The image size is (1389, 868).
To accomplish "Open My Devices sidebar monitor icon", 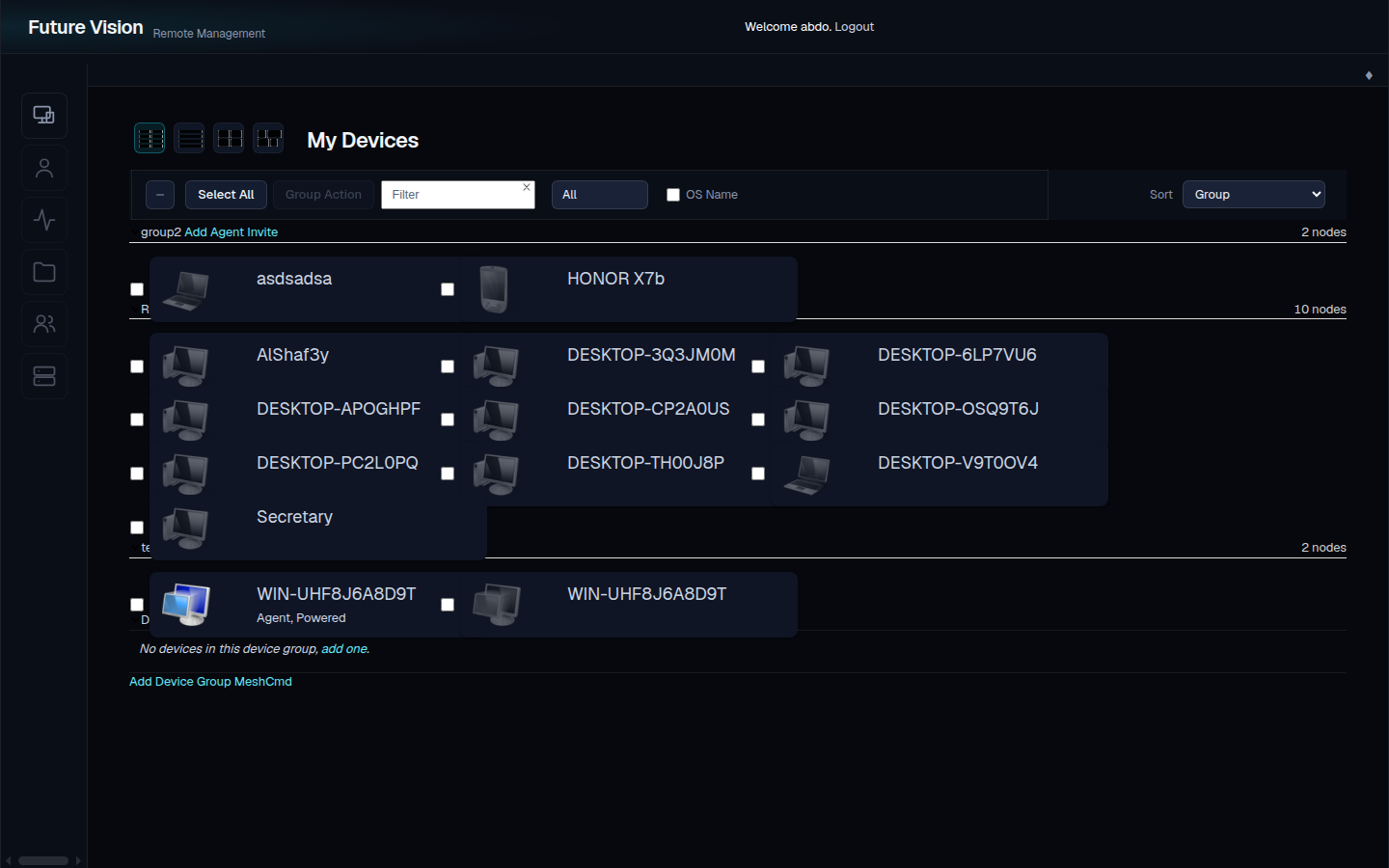I will pos(44,116).
